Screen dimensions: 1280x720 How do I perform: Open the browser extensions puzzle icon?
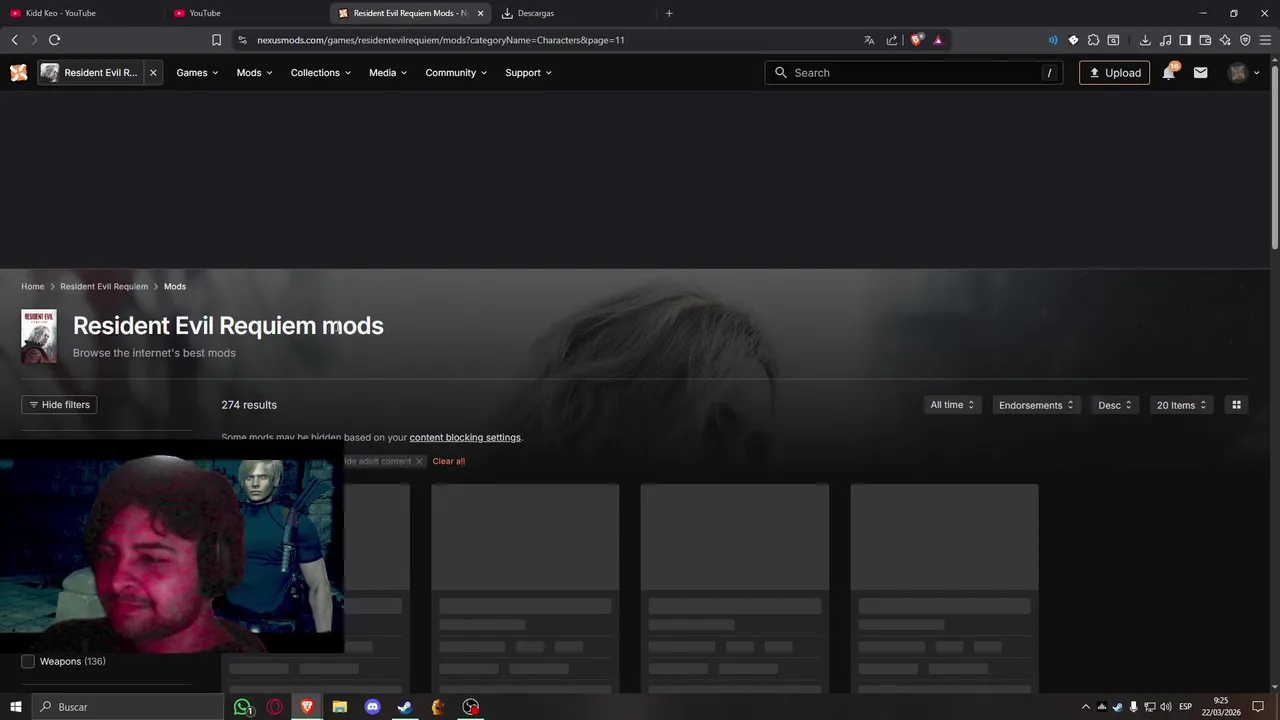pyautogui.click(x=1093, y=40)
